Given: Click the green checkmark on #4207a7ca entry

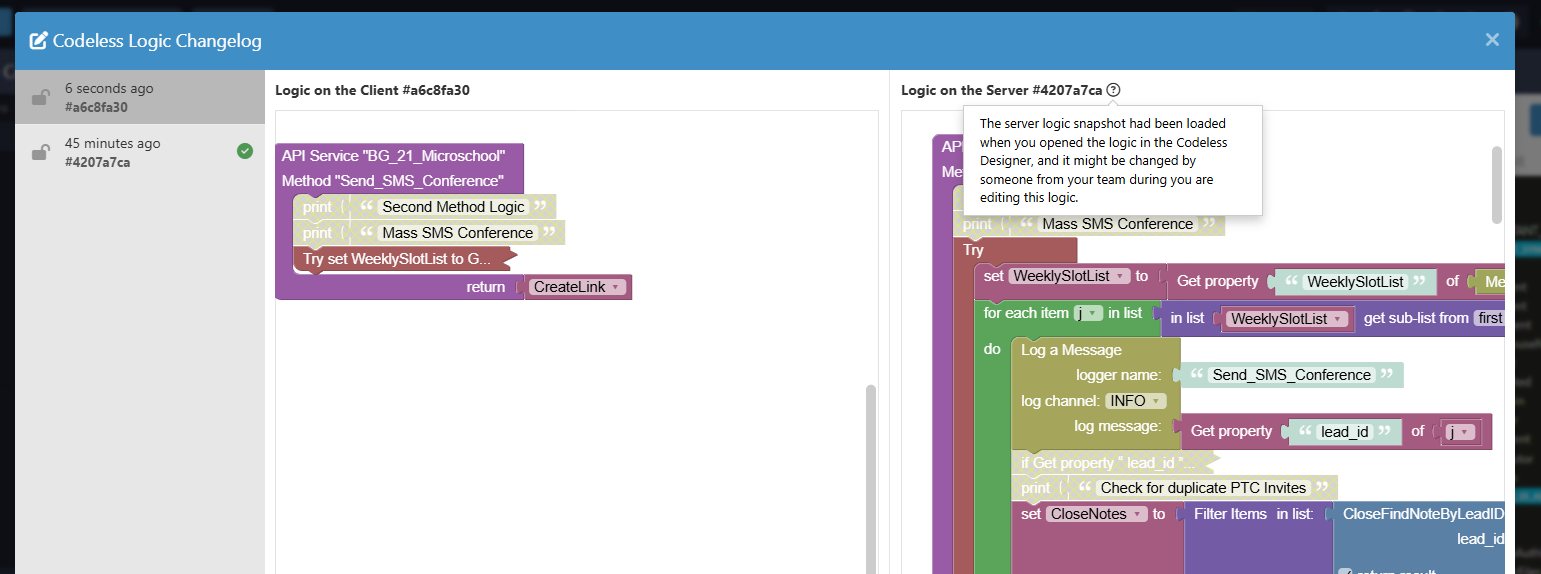Looking at the screenshot, I should click(245, 151).
